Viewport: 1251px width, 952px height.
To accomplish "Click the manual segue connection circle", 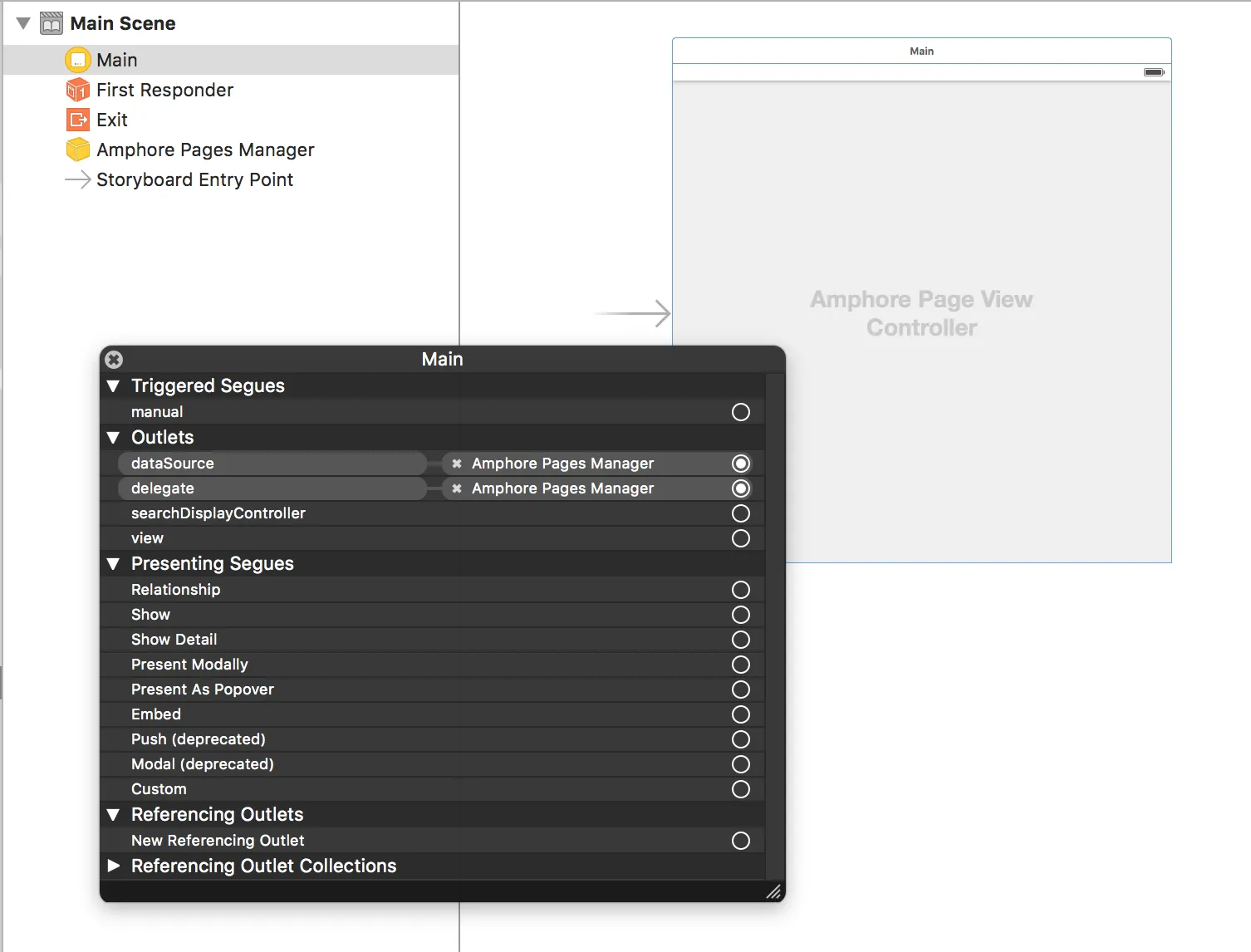I will (x=741, y=412).
